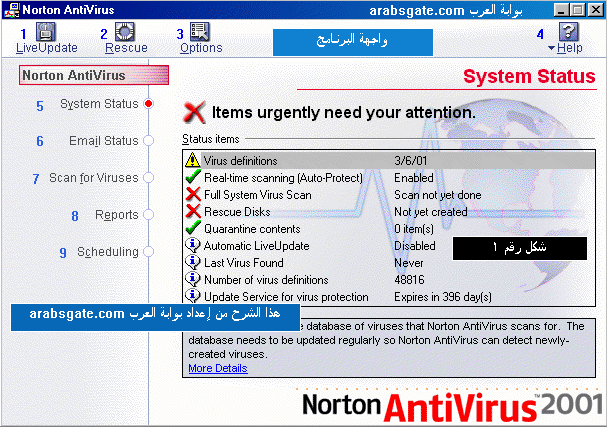Click the green check beside Real-time scanning
Screen dimensions: 607x427
tap(193, 177)
